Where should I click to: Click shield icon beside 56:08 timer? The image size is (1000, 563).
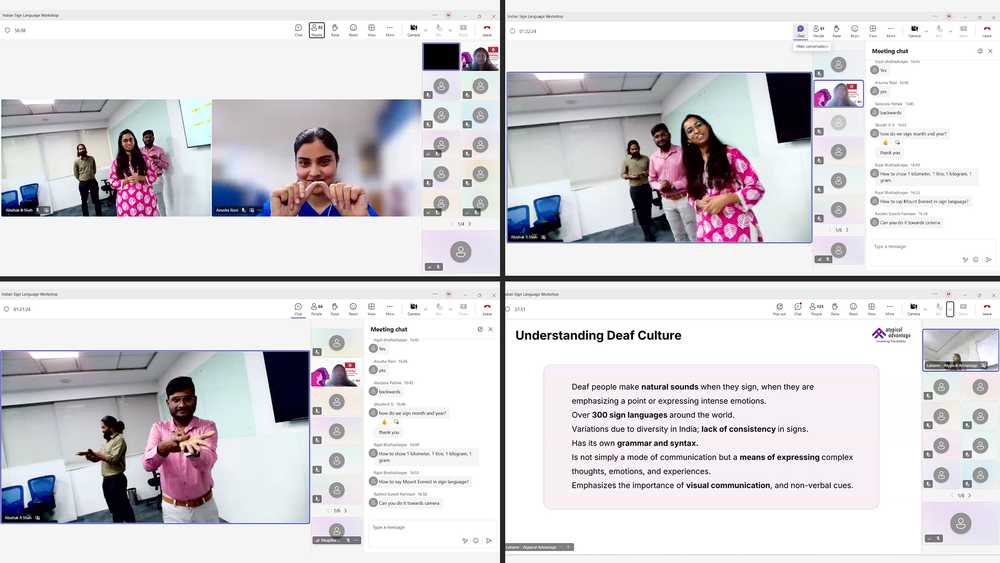[7, 30]
